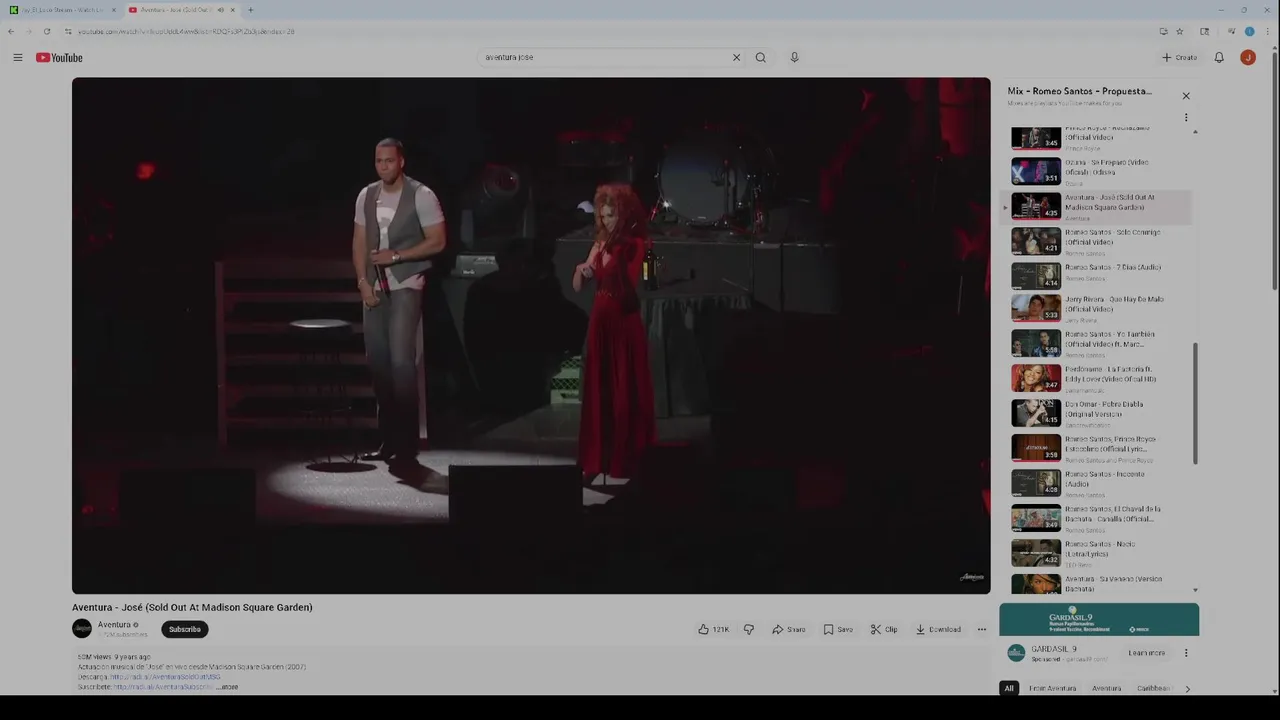Switch to the first browser tab
Image resolution: width=1280 pixels, height=720 pixels.
(x=62, y=10)
